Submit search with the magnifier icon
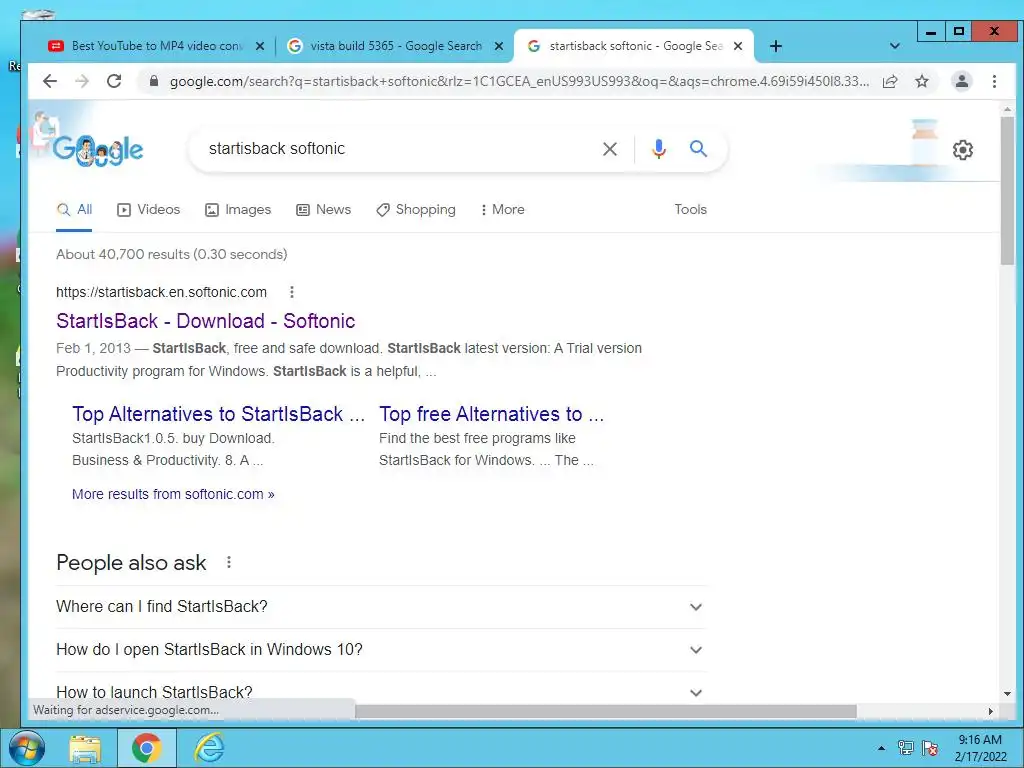The image size is (1024, 768). 698,149
